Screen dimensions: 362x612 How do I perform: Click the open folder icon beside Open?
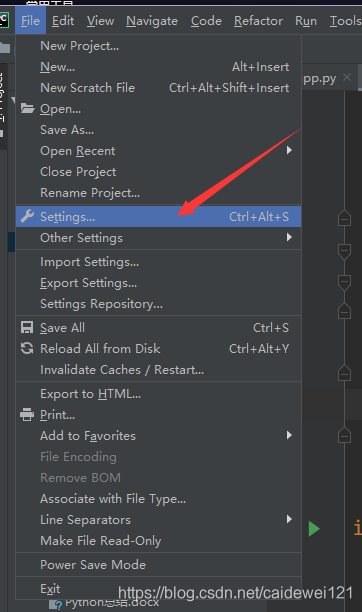point(27,108)
